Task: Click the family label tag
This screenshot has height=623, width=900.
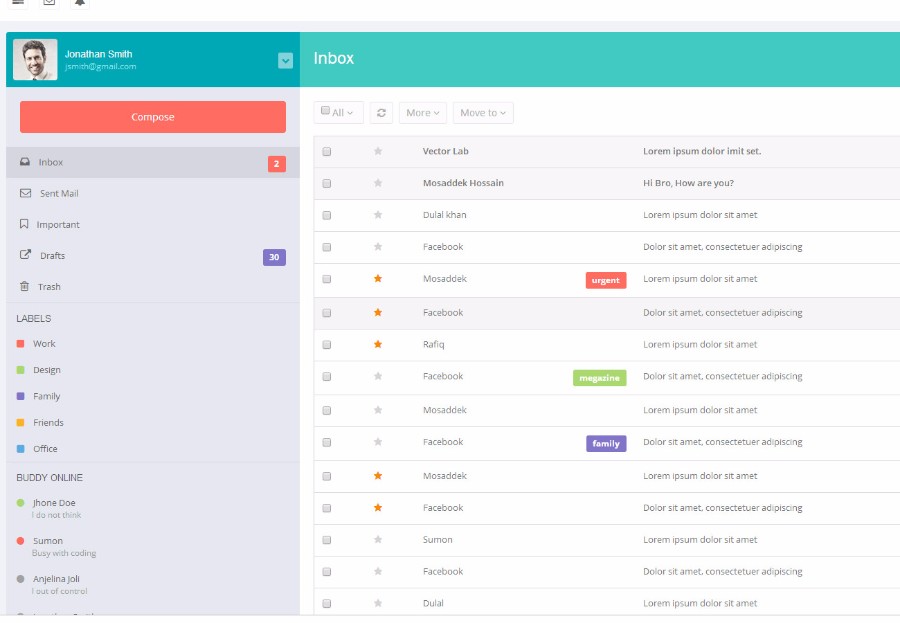Action: pos(606,443)
